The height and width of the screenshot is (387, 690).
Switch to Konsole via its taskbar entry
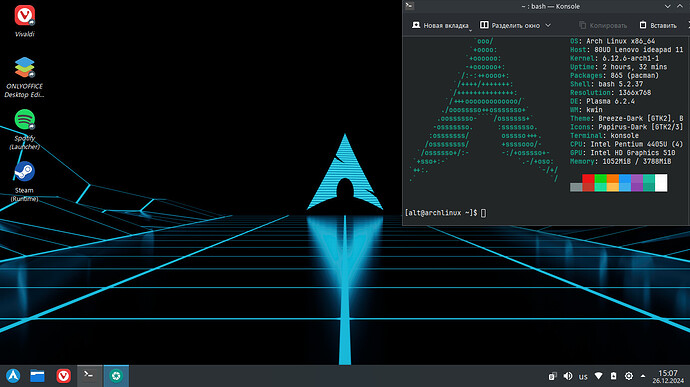89,376
